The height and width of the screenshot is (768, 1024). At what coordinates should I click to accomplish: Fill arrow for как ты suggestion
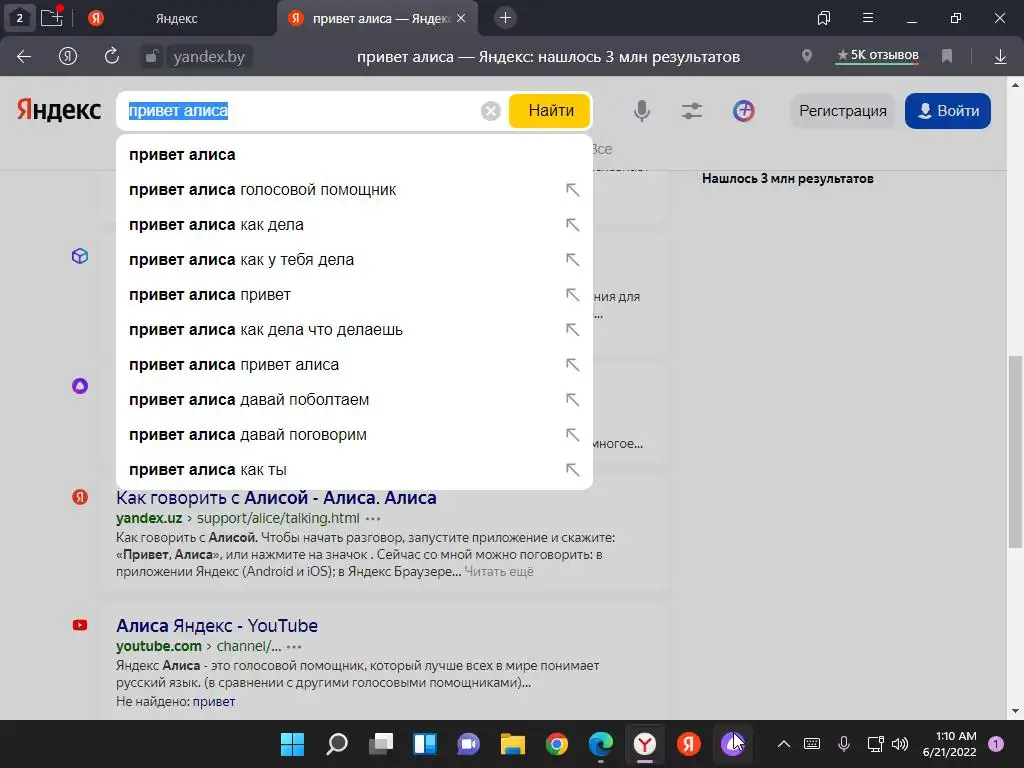pos(572,470)
